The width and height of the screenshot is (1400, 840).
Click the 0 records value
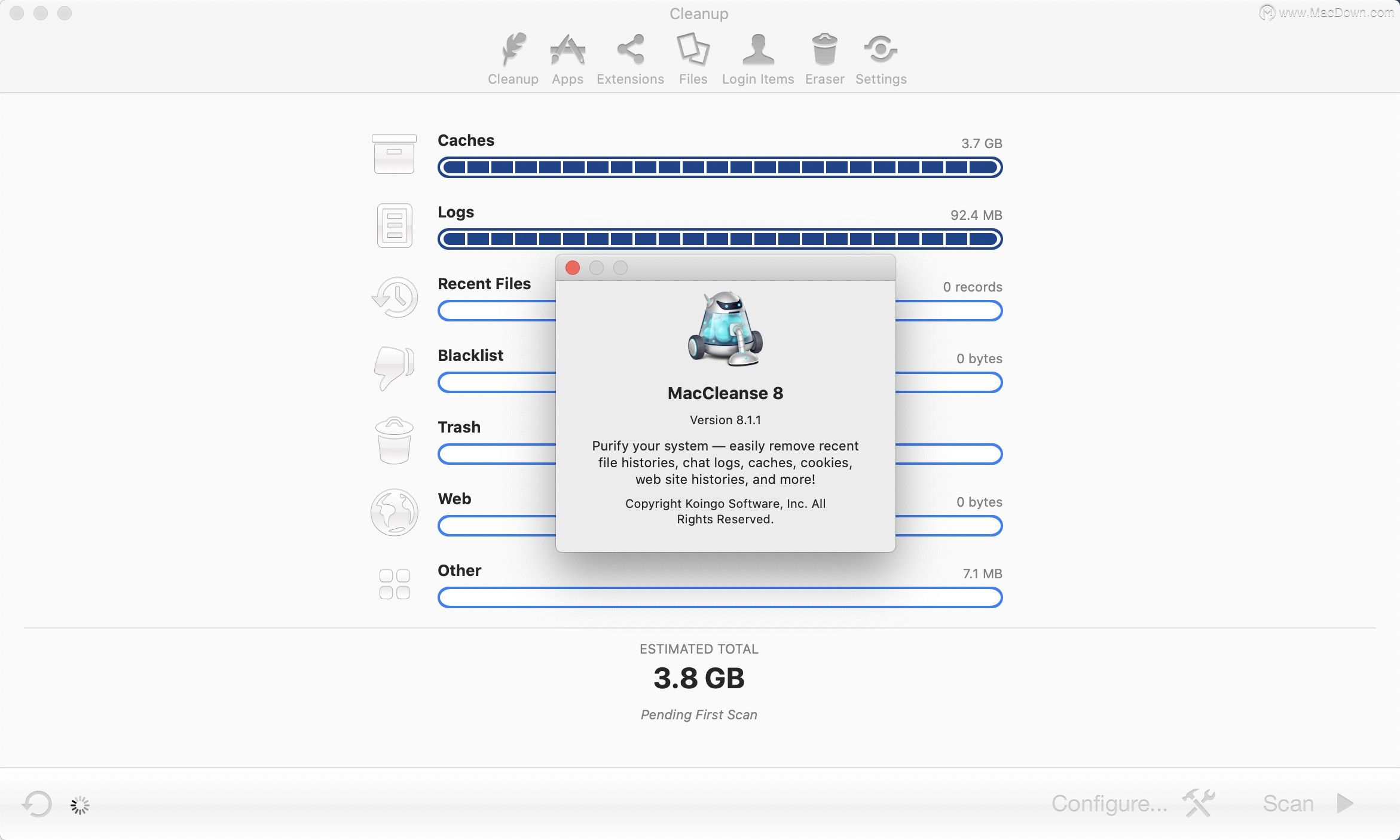pyautogui.click(x=973, y=287)
